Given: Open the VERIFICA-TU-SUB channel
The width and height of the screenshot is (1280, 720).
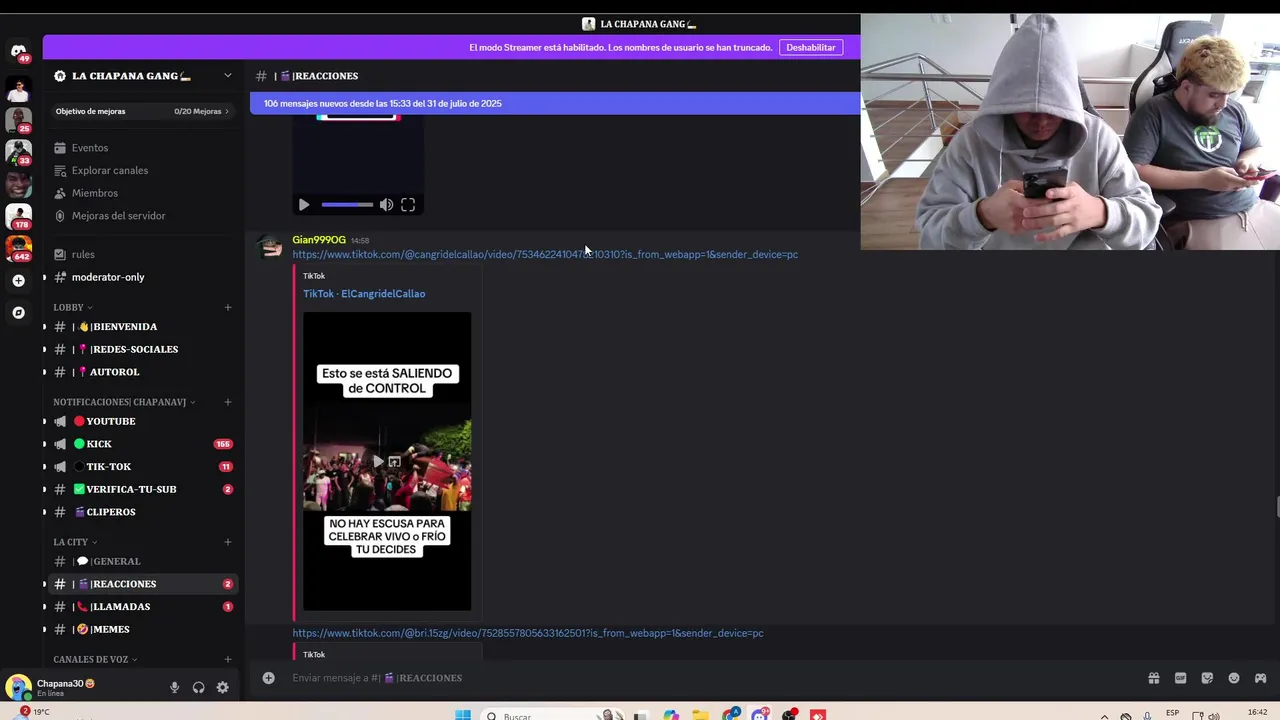Looking at the screenshot, I should pyautogui.click(x=142, y=489).
